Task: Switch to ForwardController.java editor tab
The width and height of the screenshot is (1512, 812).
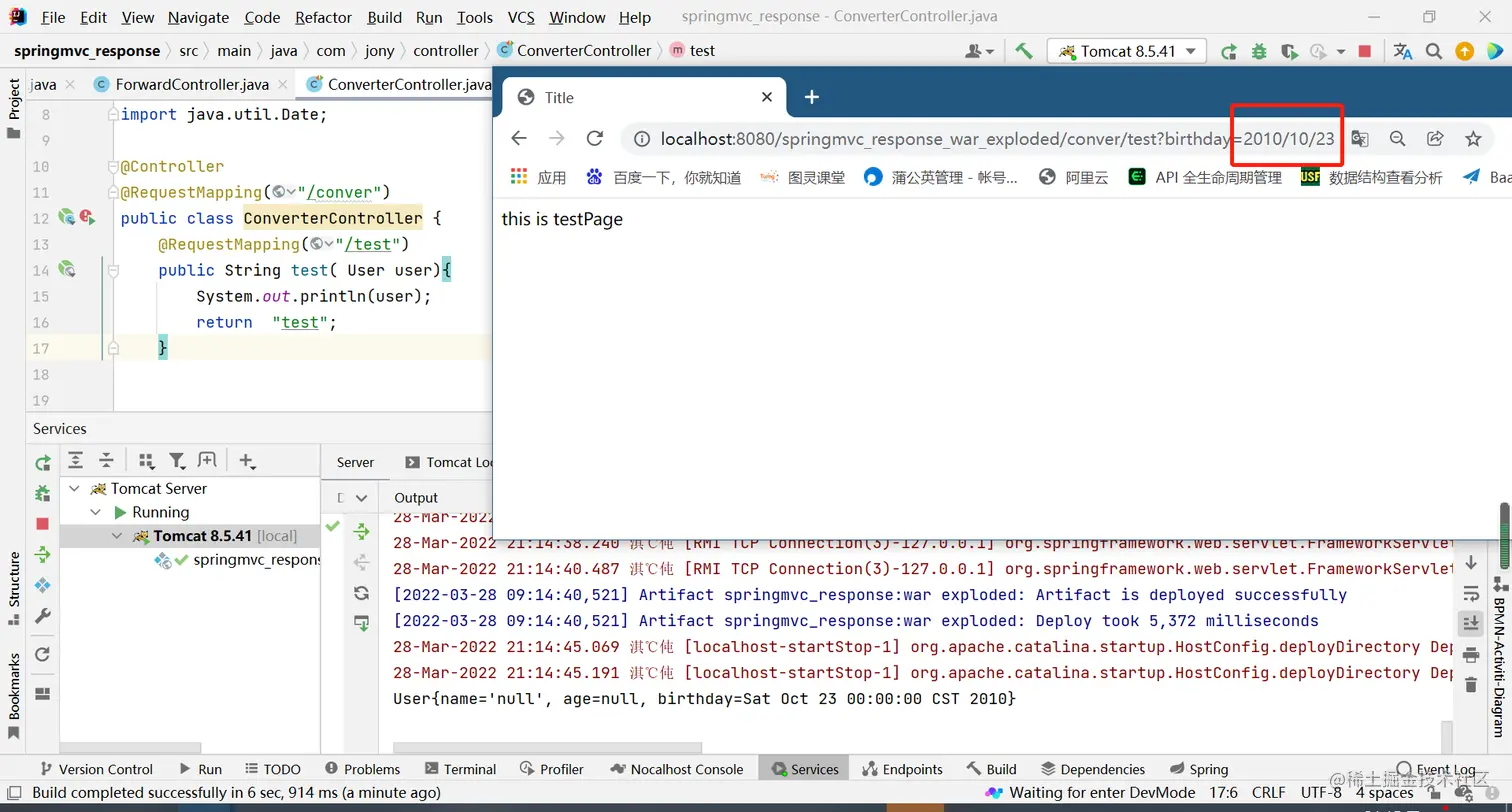Action: tap(191, 85)
